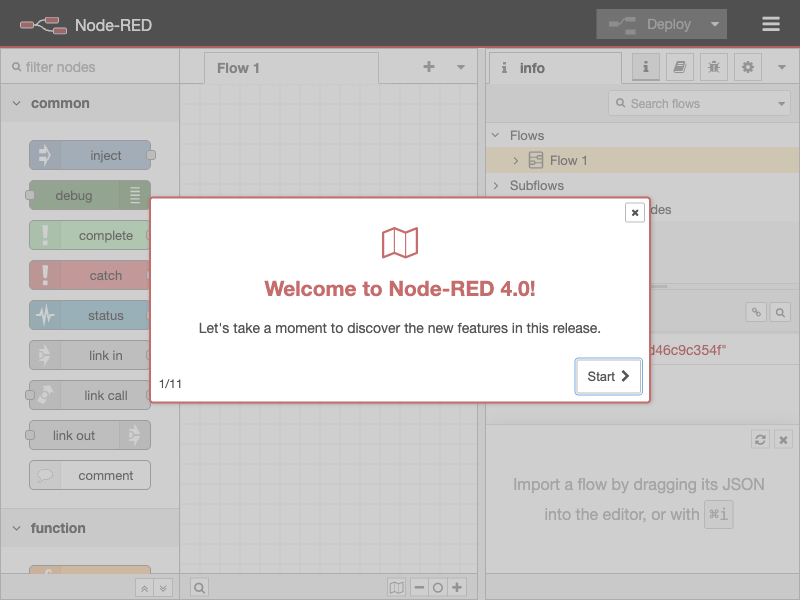Open the sidebar tabs dropdown arrow

pos(782,67)
